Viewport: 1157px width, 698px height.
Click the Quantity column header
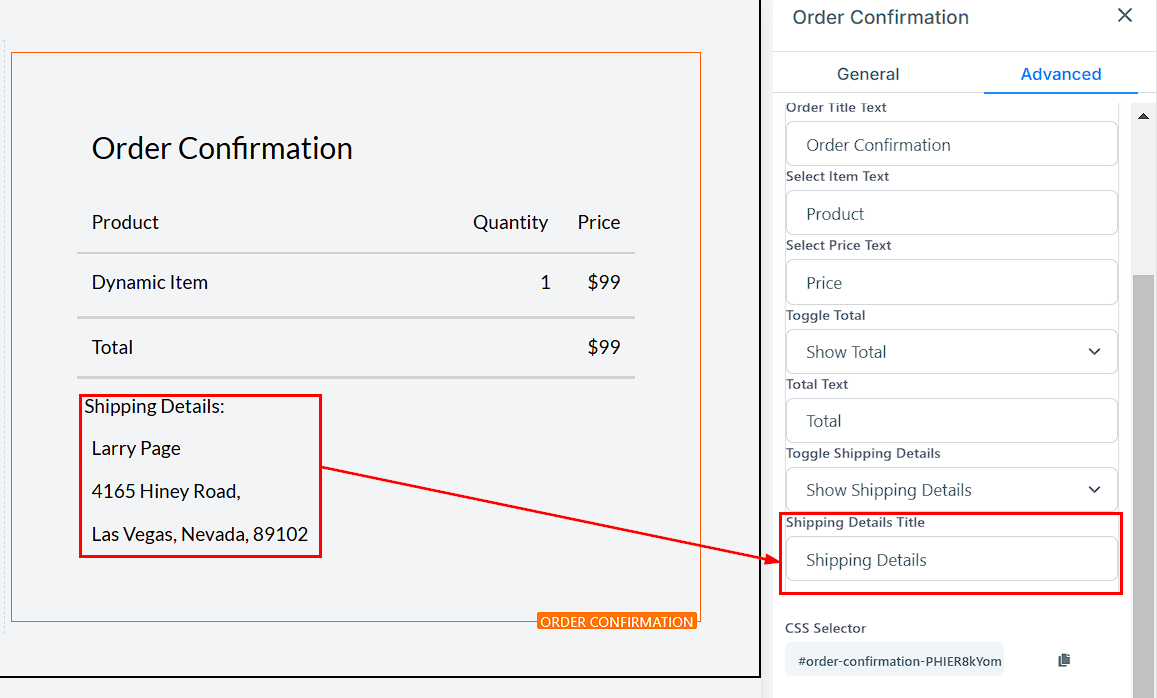(x=510, y=223)
